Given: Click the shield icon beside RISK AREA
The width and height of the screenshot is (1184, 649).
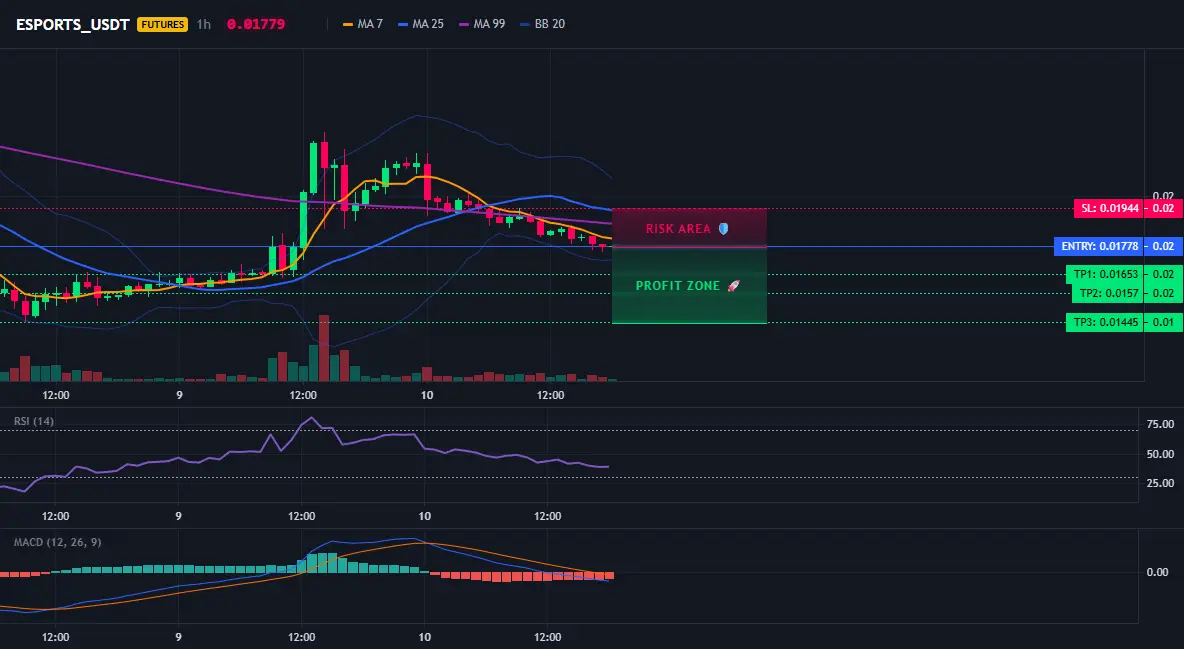Looking at the screenshot, I should coord(723,229).
